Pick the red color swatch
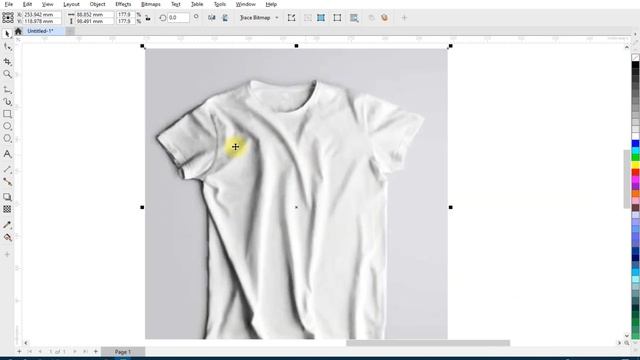The image size is (640, 360). [x=636, y=173]
